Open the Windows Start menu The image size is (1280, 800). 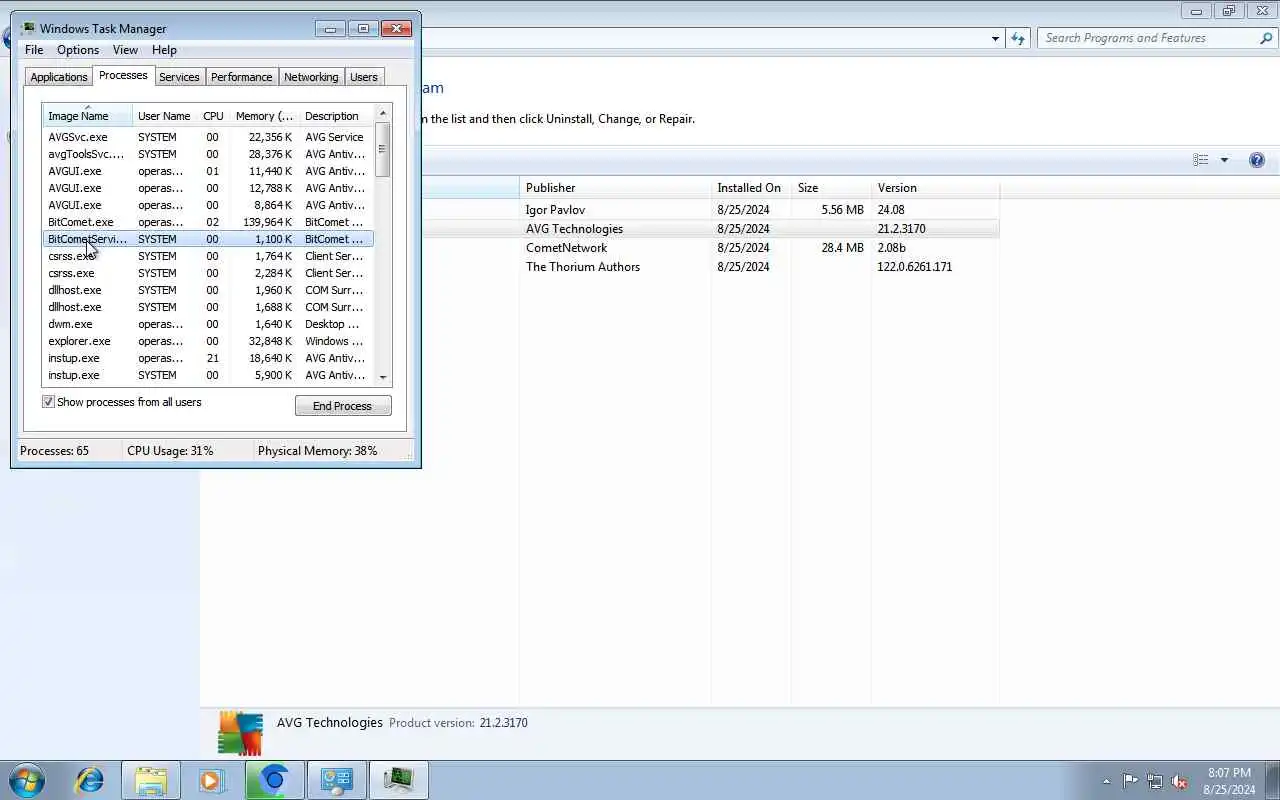(x=27, y=780)
